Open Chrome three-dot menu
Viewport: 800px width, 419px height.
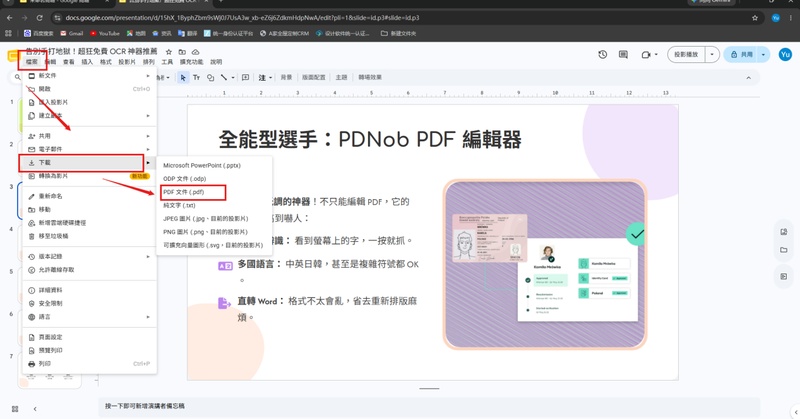792,18
